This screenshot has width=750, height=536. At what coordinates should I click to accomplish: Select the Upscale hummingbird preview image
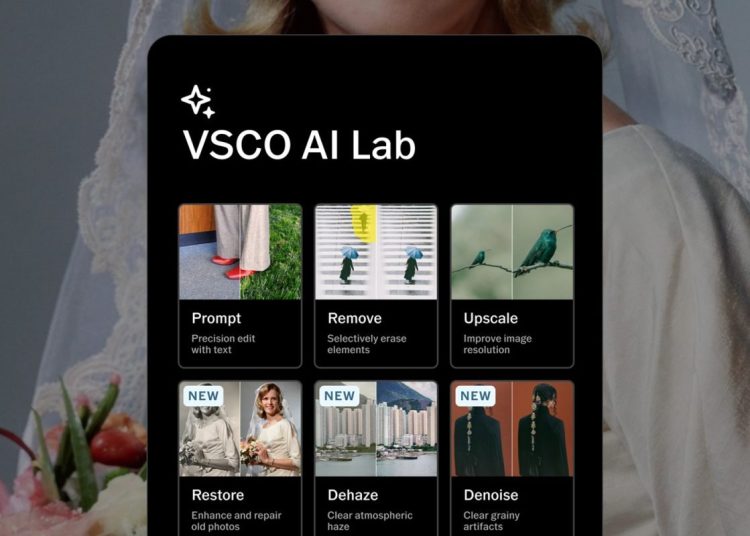[512, 252]
